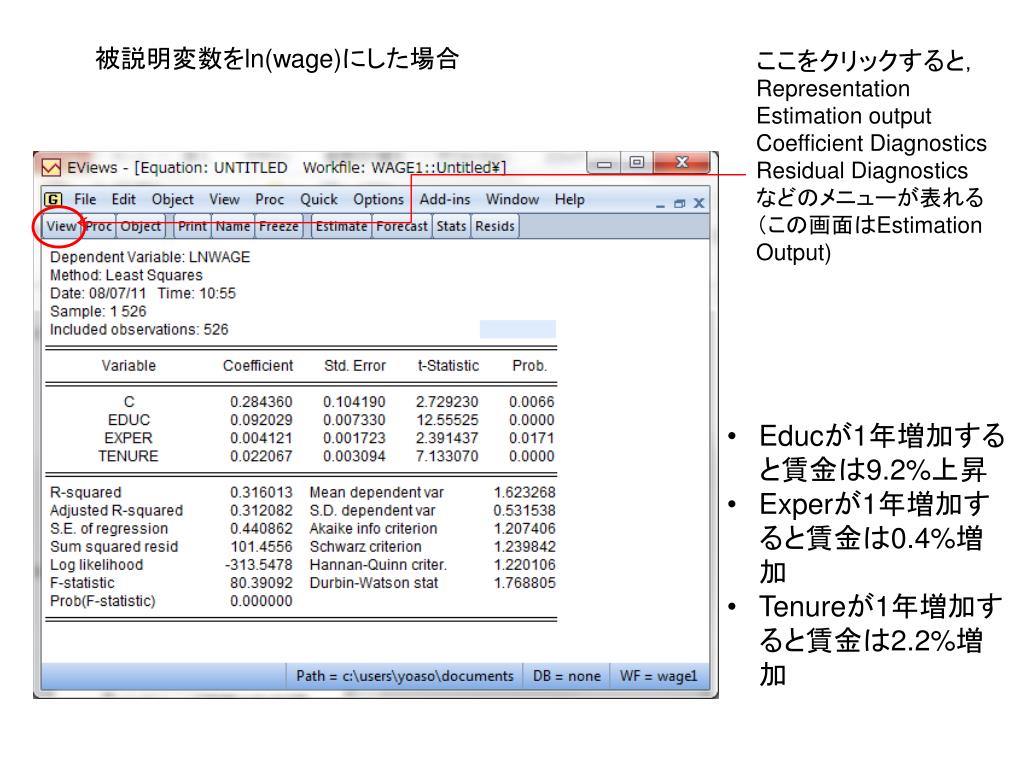This screenshot has height=768, width=1024.
Task: Click the Included observations: 526 line
Action: [x=139, y=330]
